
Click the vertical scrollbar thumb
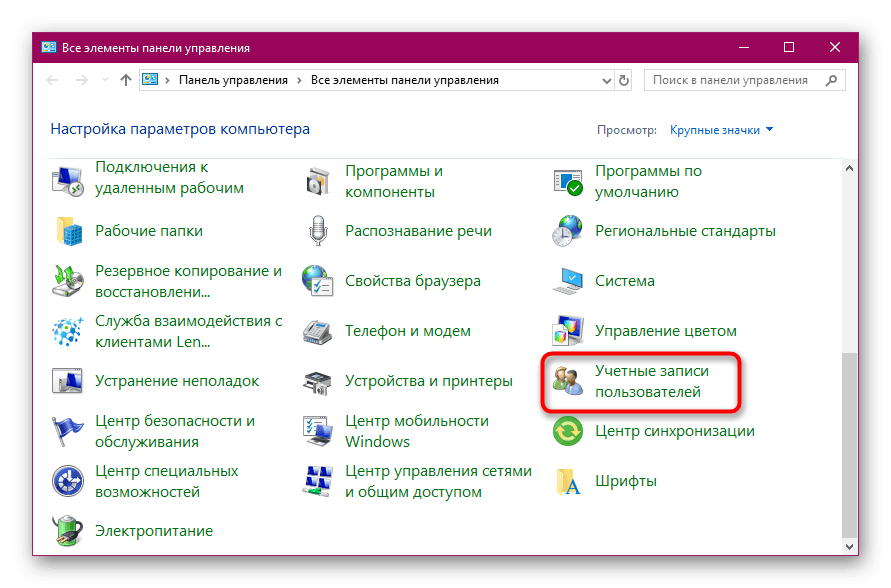(x=849, y=445)
